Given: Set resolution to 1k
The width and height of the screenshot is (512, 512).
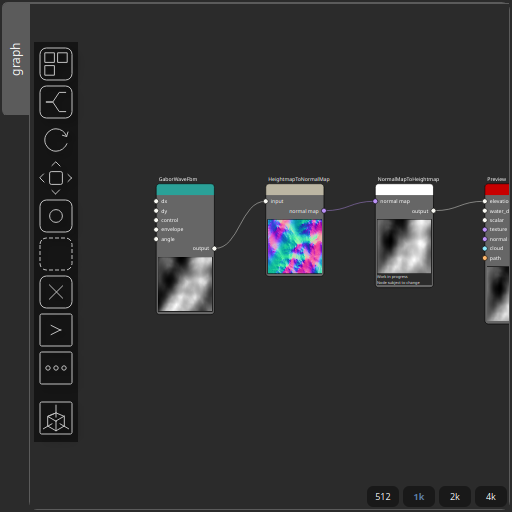Looking at the screenshot, I should click(419, 497).
